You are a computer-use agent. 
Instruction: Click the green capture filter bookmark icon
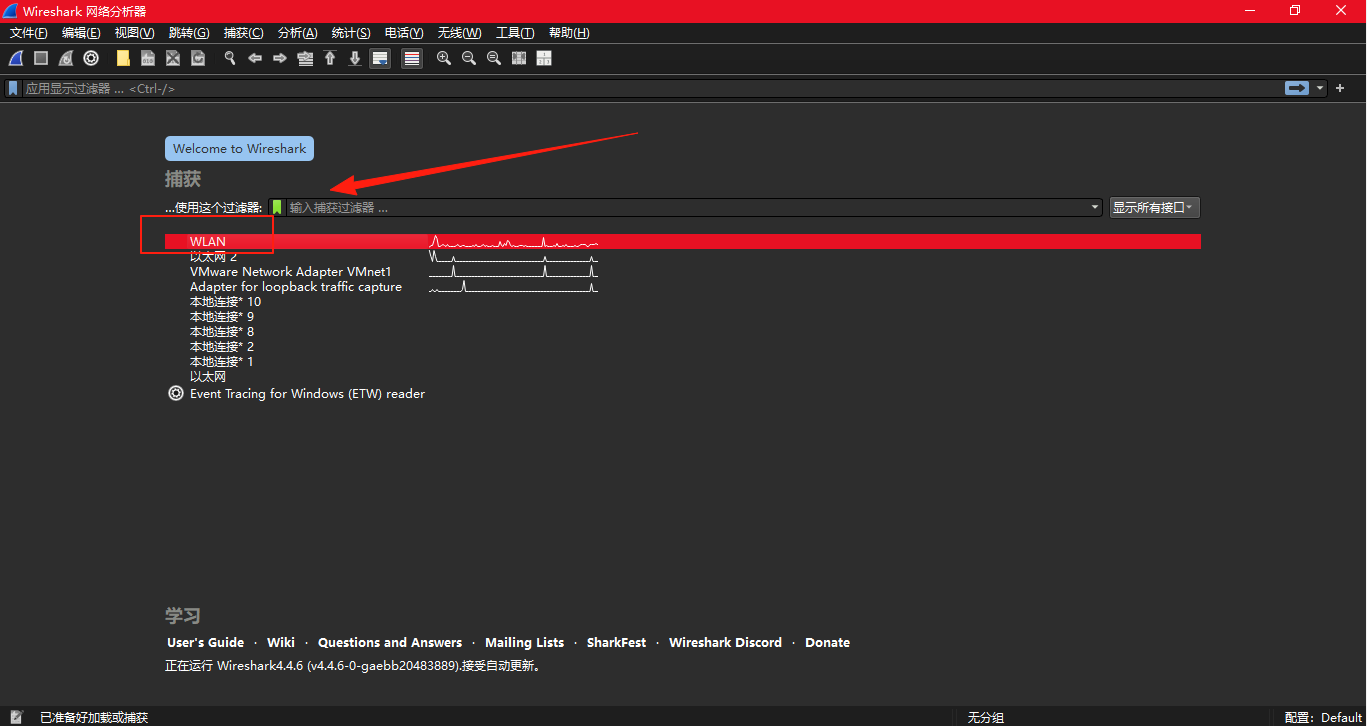point(277,207)
